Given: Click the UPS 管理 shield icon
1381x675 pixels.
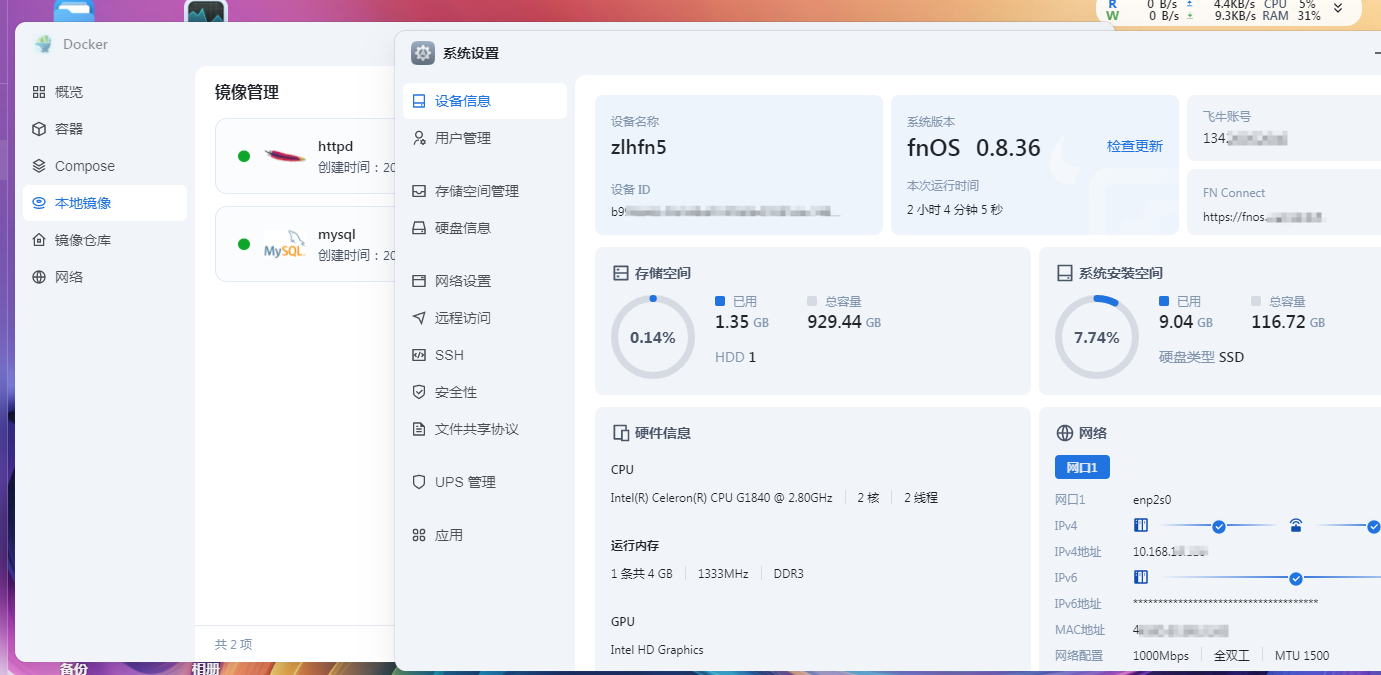Looking at the screenshot, I should coord(419,482).
